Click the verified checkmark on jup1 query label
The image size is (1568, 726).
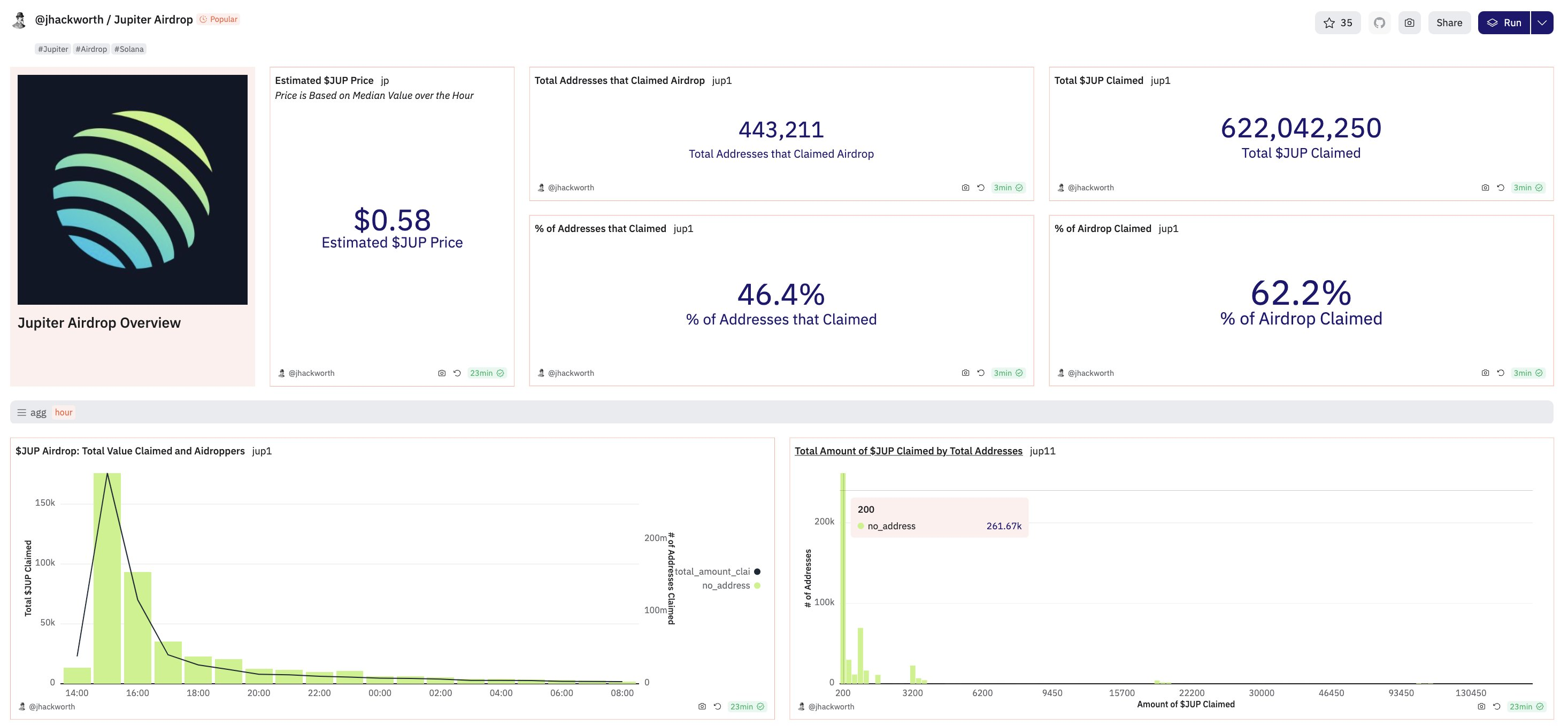tap(1020, 373)
